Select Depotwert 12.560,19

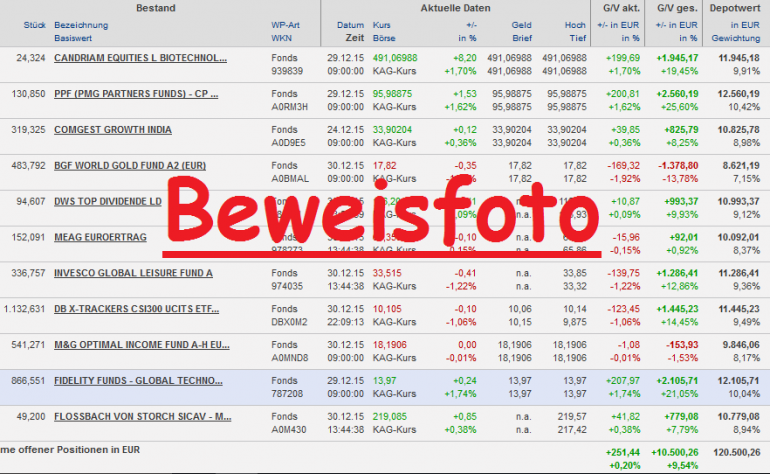pyautogui.click(x=739, y=94)
